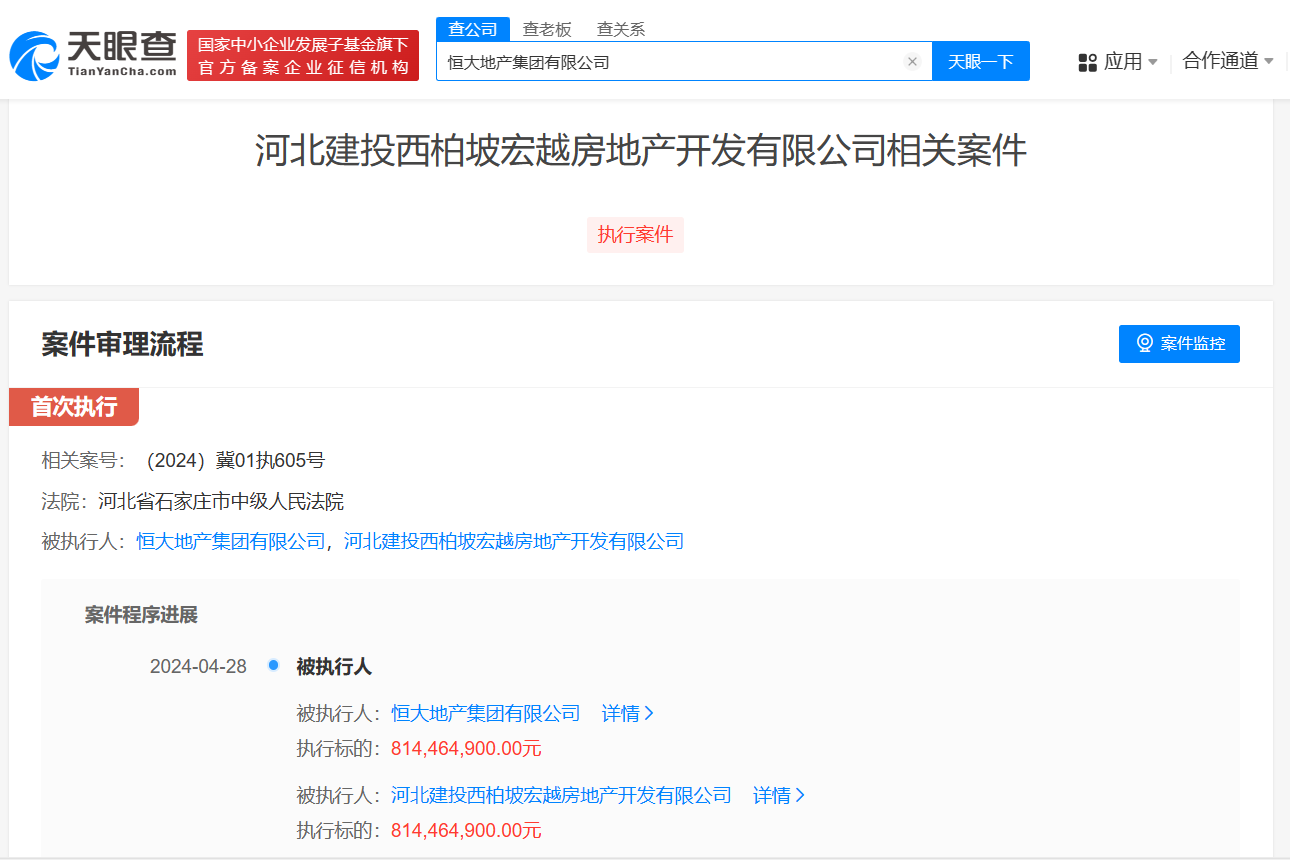Click the 执行案件 tag

click(x=635, y=235)
